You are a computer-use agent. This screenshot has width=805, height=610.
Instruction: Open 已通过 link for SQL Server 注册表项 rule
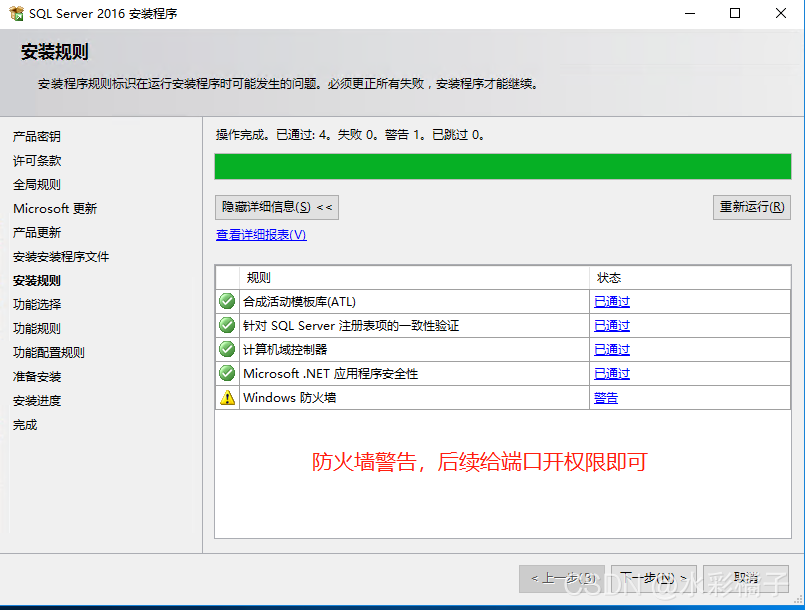(x=611, y=326)
